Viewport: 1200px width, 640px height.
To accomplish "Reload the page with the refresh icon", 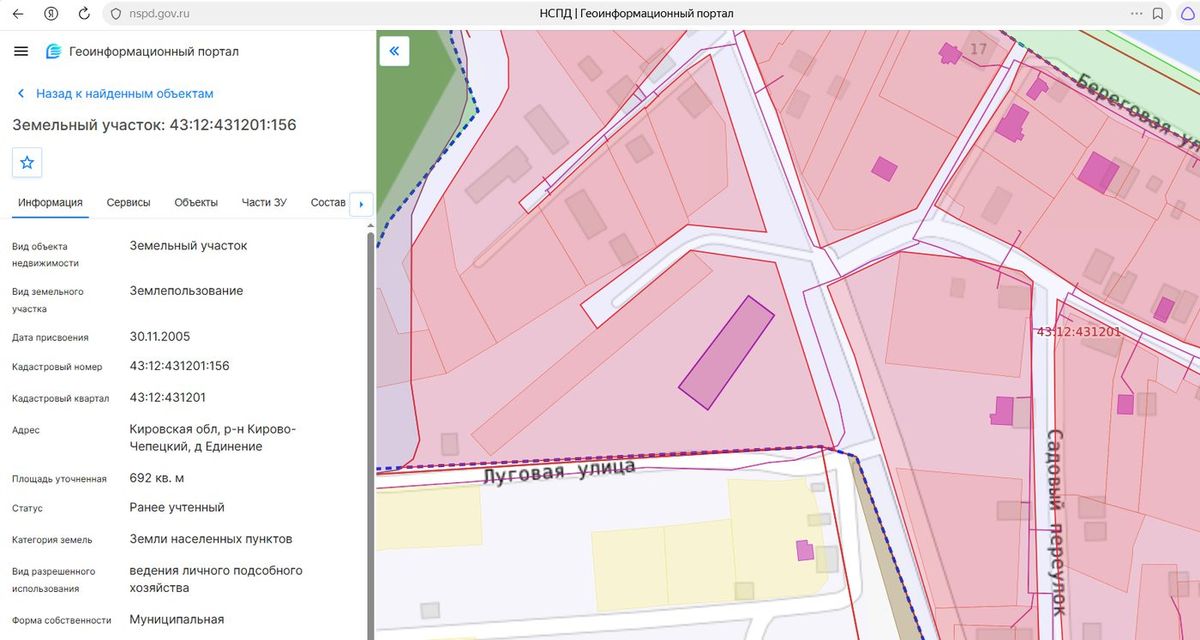I will tap(84, 14).
